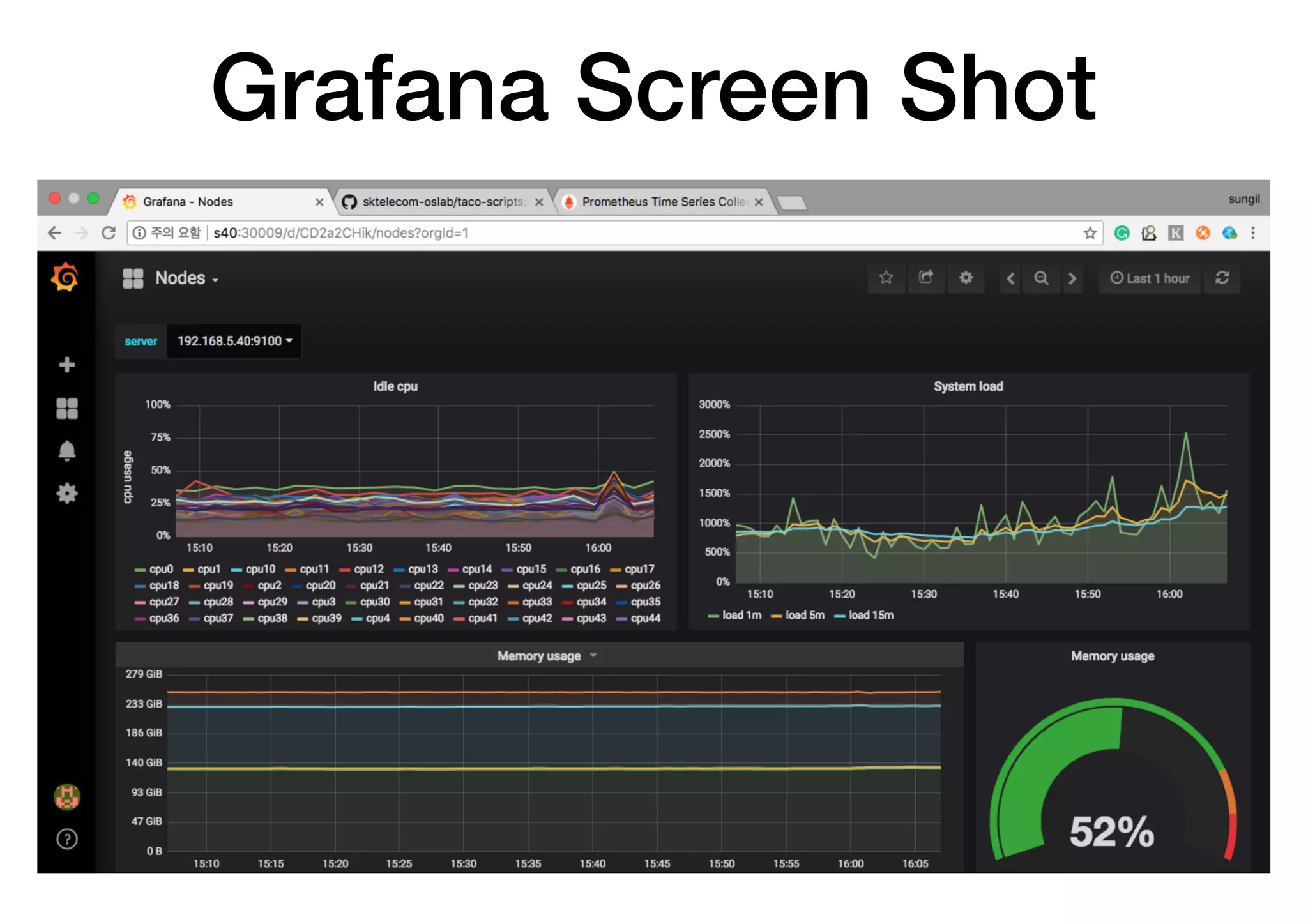Switch to the Prometheus Time Series tab
1308x924 pixels.
[663, 202]
